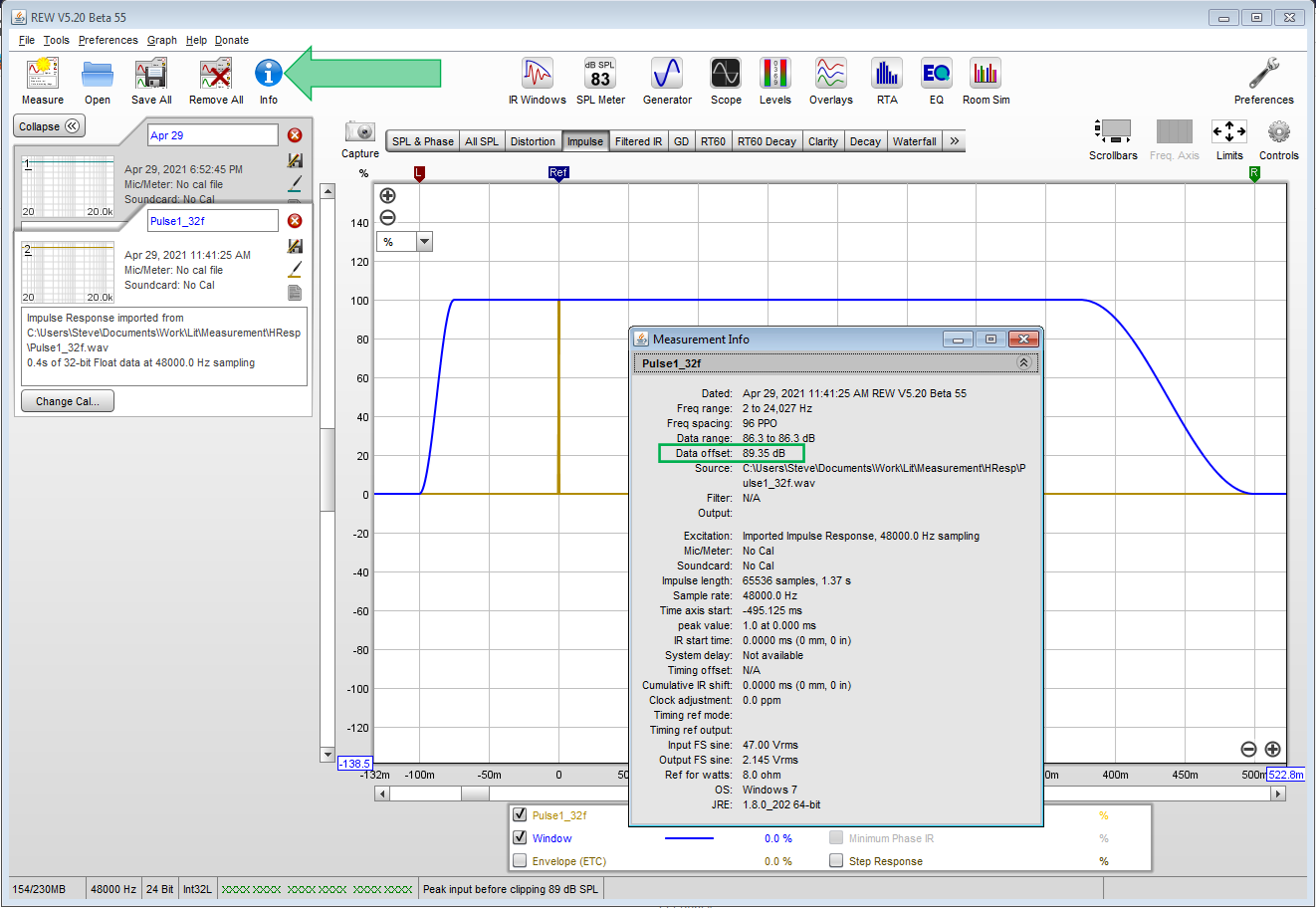Select the Apr 29 measurement thumbnail
This screenshot has width=1316, height=908.
click(x=68, y=186)
